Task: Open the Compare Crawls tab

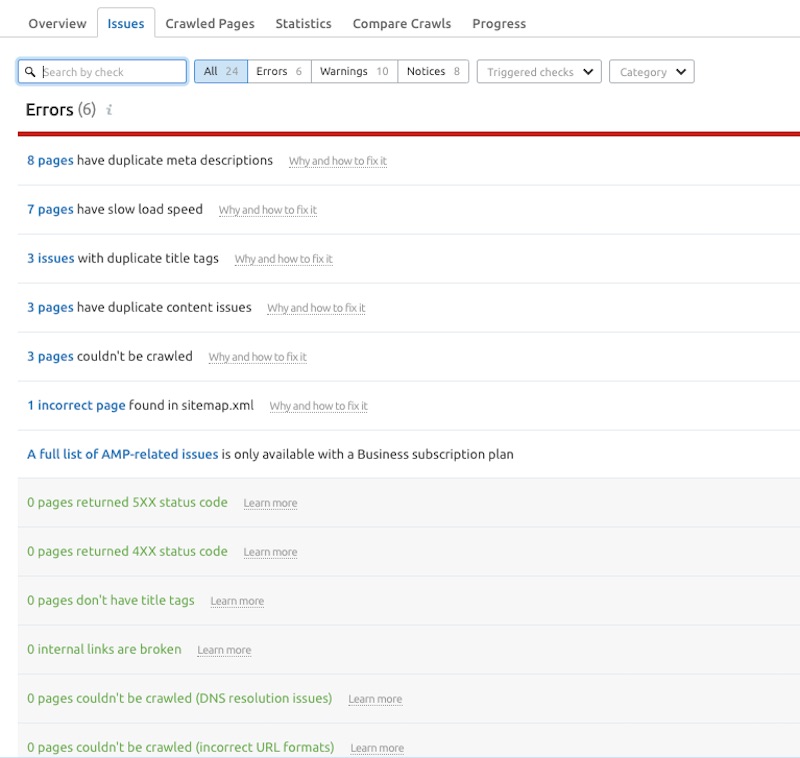Action: coord(402,23)
